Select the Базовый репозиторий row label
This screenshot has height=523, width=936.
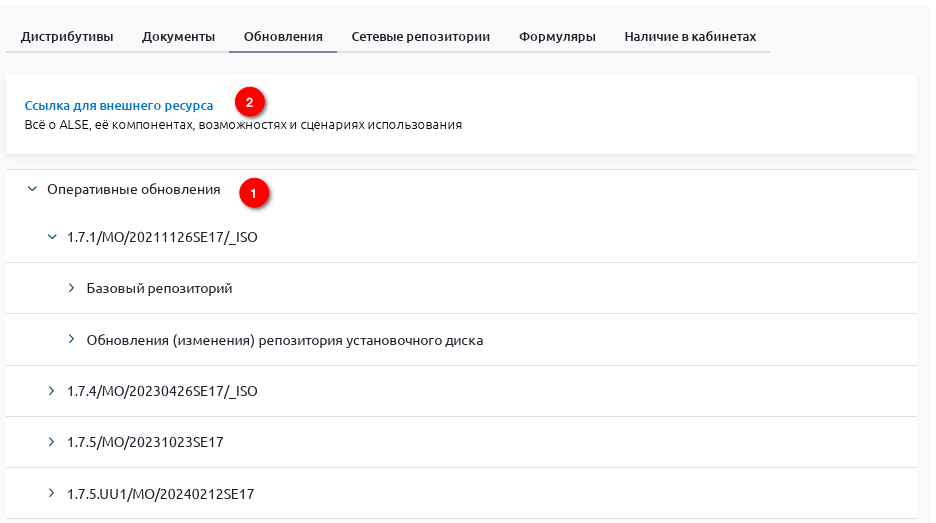[160, 288]
